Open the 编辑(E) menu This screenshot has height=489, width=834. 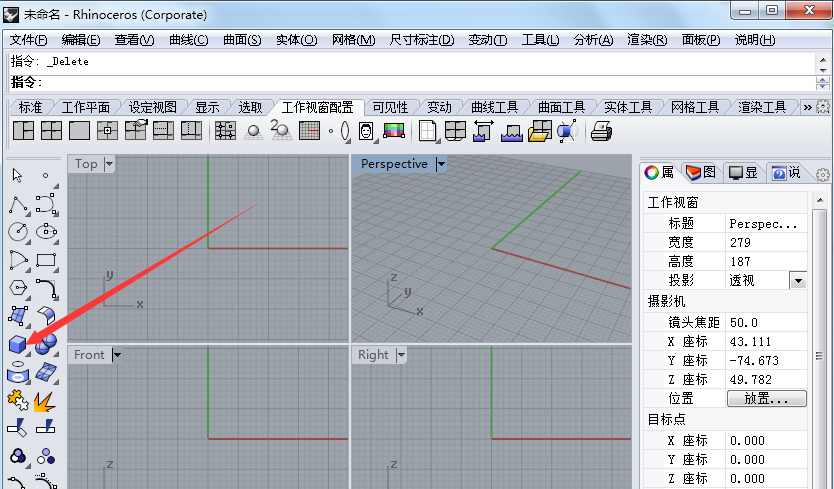(x=81, y=40)
